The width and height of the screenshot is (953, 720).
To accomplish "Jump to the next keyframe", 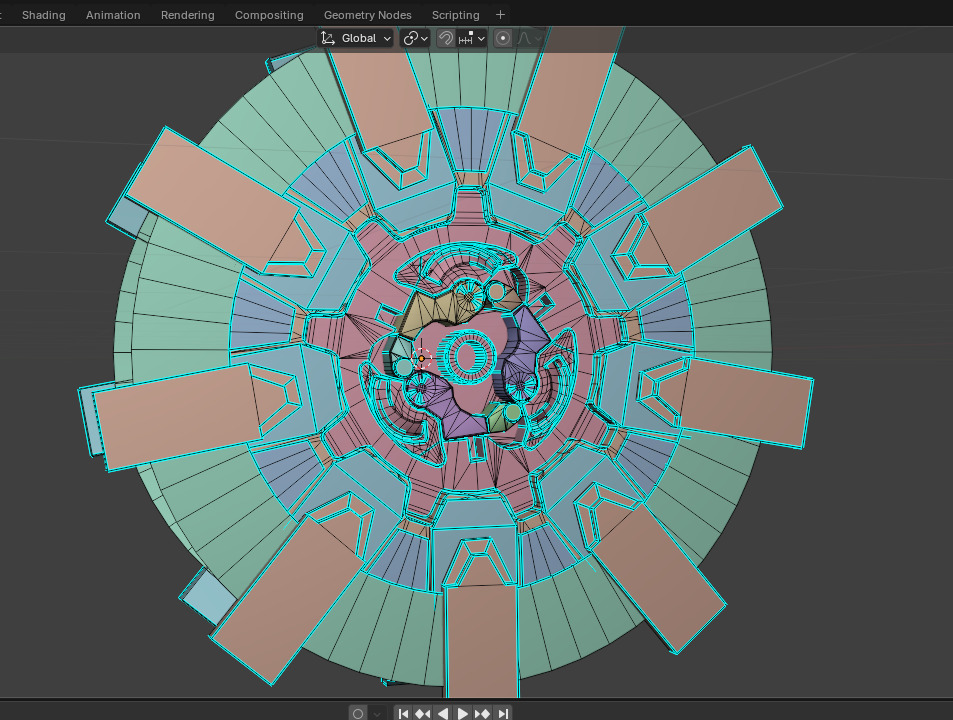I will pos(483,713).
